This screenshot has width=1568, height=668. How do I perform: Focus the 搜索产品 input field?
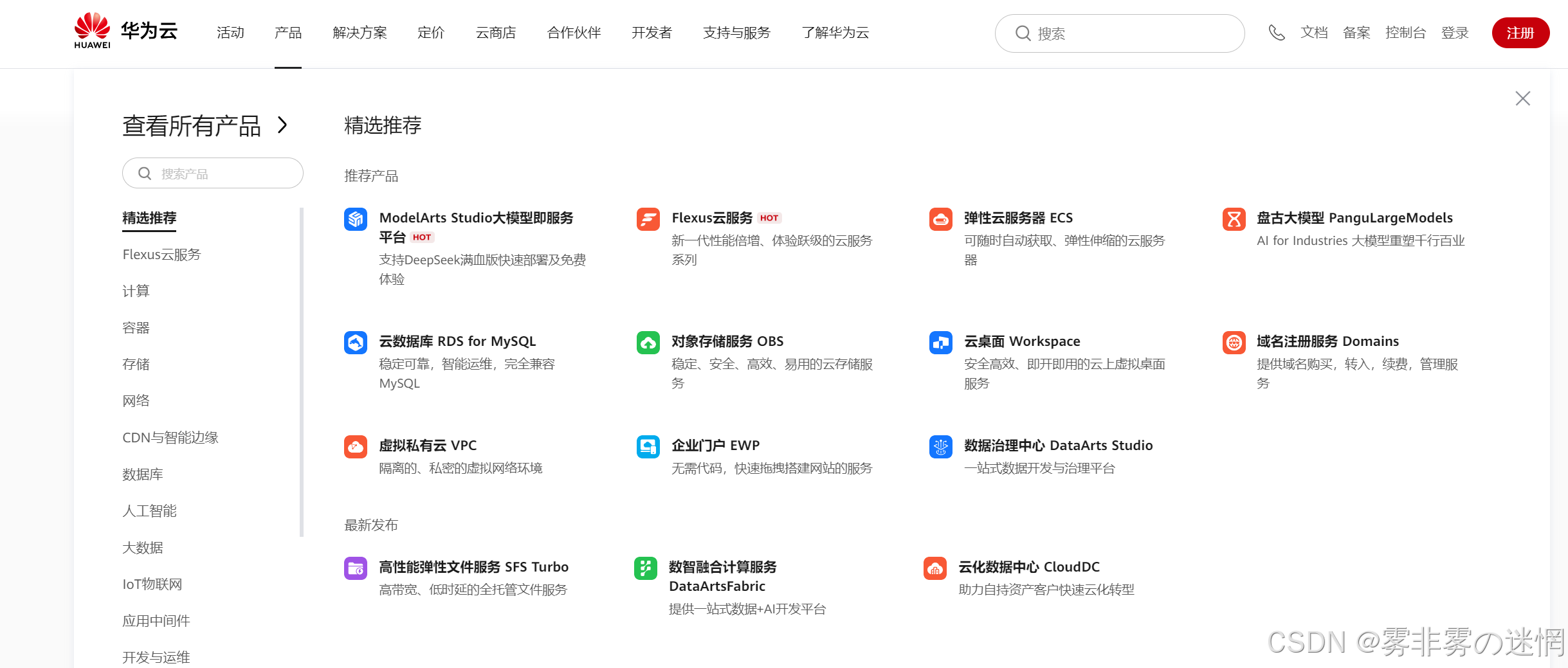coord(213,174)
